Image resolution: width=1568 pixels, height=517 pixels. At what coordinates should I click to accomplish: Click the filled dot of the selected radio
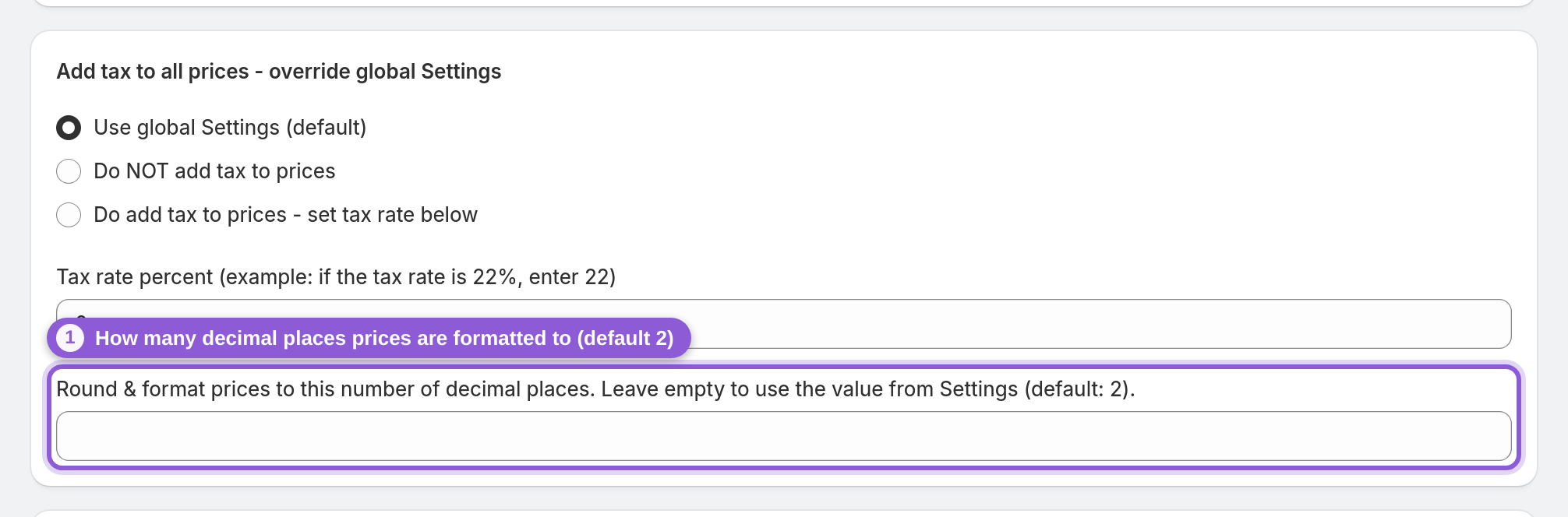69,128
